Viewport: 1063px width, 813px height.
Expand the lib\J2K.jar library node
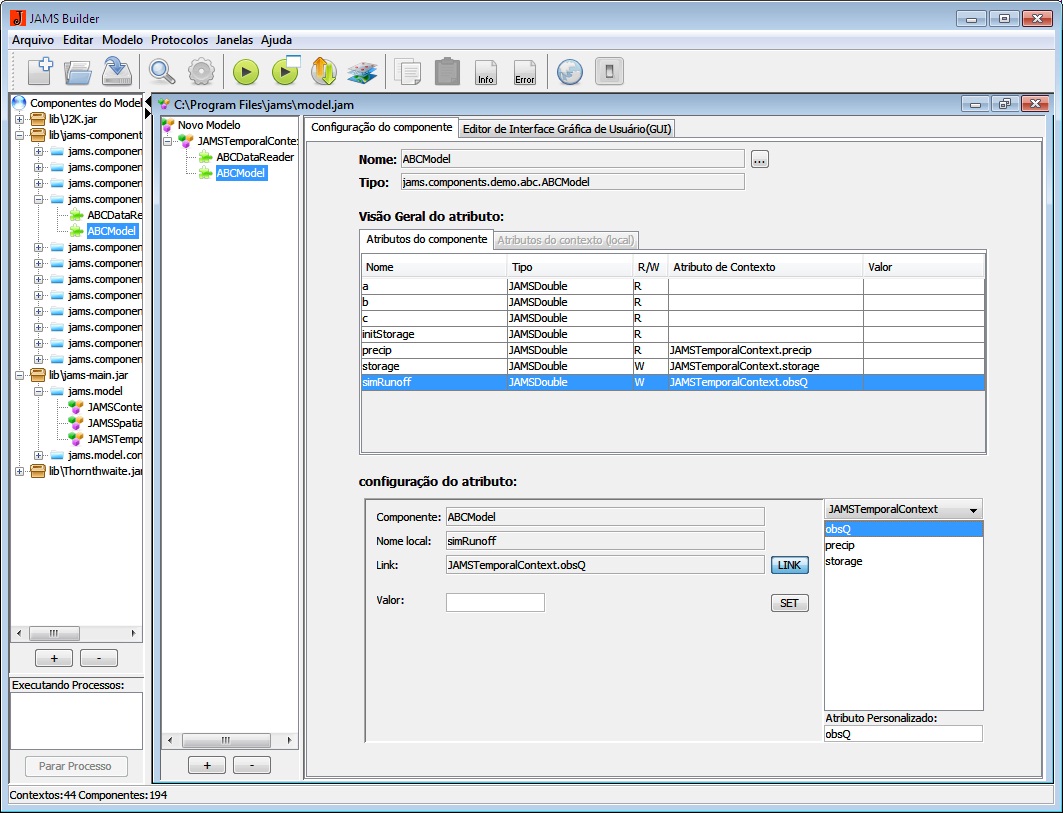20,119
